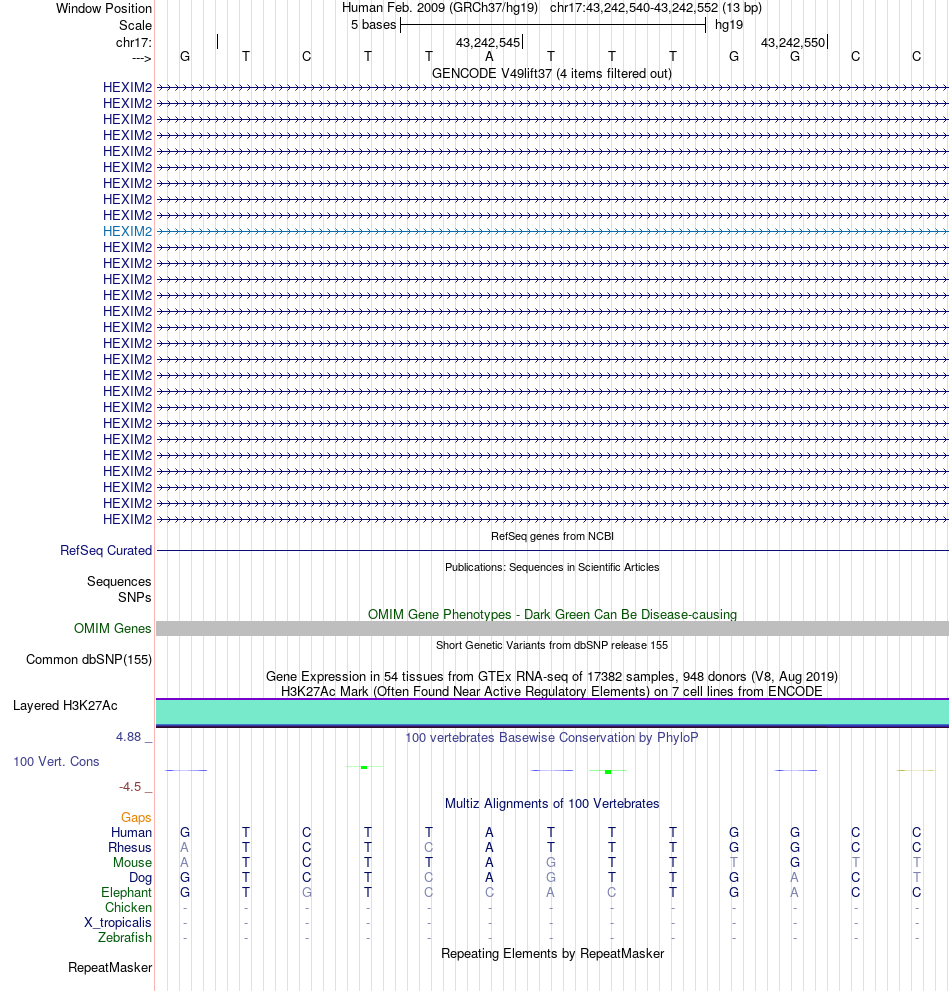
Task: Click the 100 Vert. Cons label
Action: pos(56,762)
